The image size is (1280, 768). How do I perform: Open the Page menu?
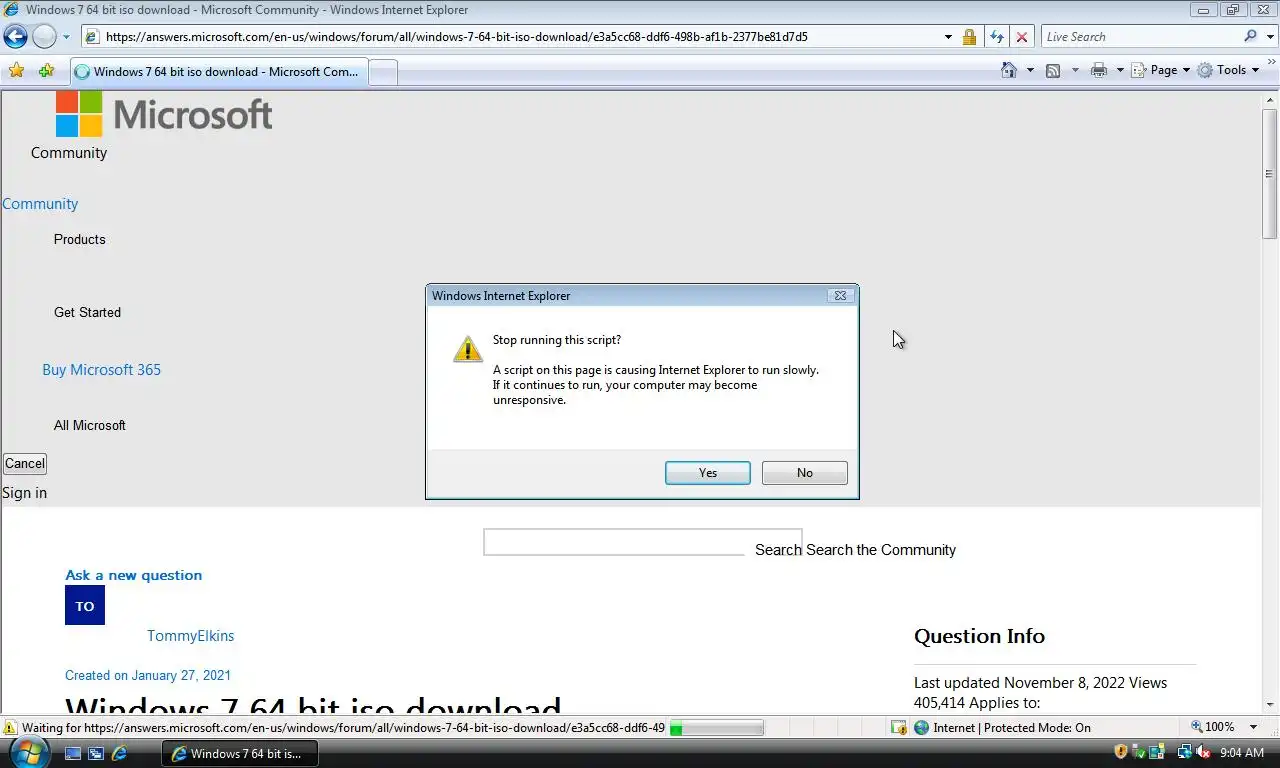[x=1161, y=70]
